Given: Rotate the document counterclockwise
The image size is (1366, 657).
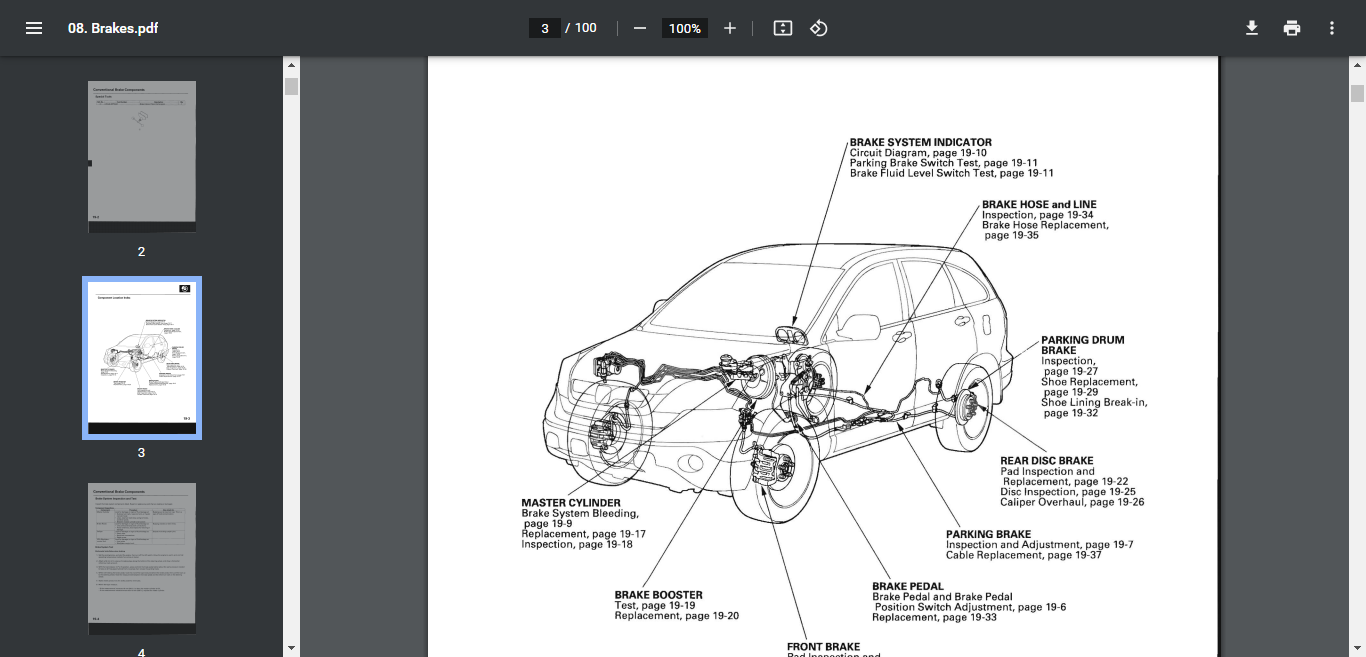Looking at the screenshot, I should (819, 28).
